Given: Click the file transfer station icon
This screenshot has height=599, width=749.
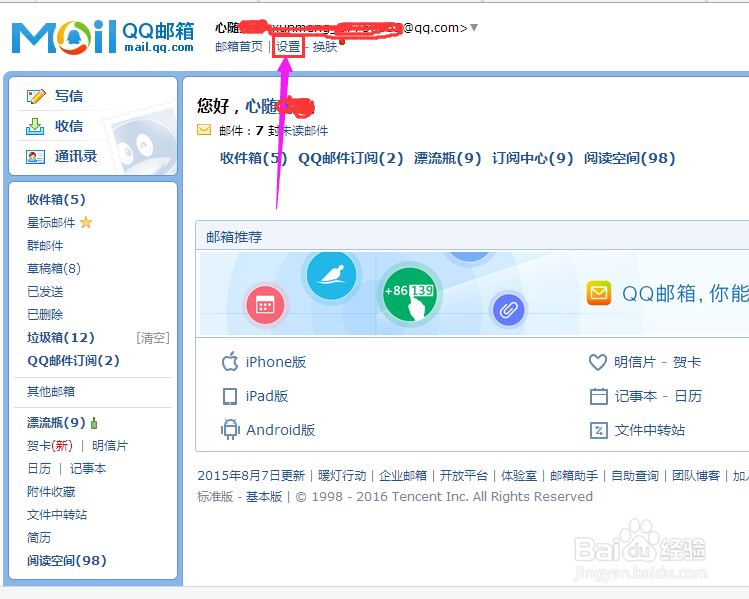Looking at the screenshot, I should pyautogui.click(x=599, y=430).
